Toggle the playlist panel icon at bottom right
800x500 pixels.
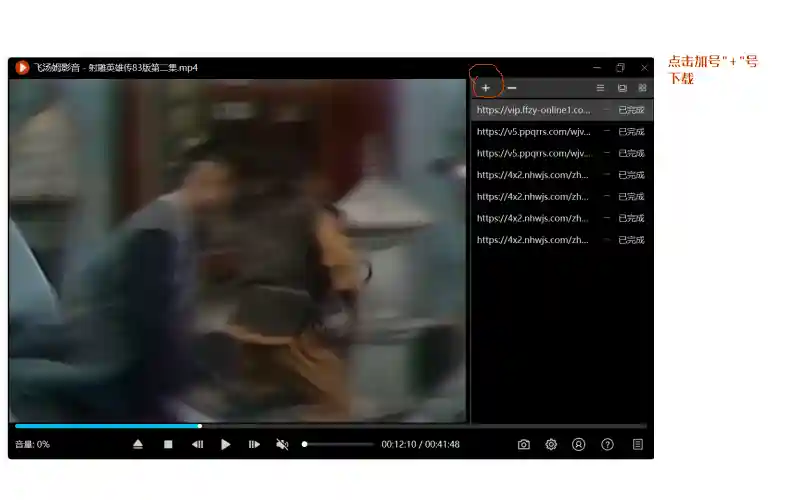coord(638,444)
